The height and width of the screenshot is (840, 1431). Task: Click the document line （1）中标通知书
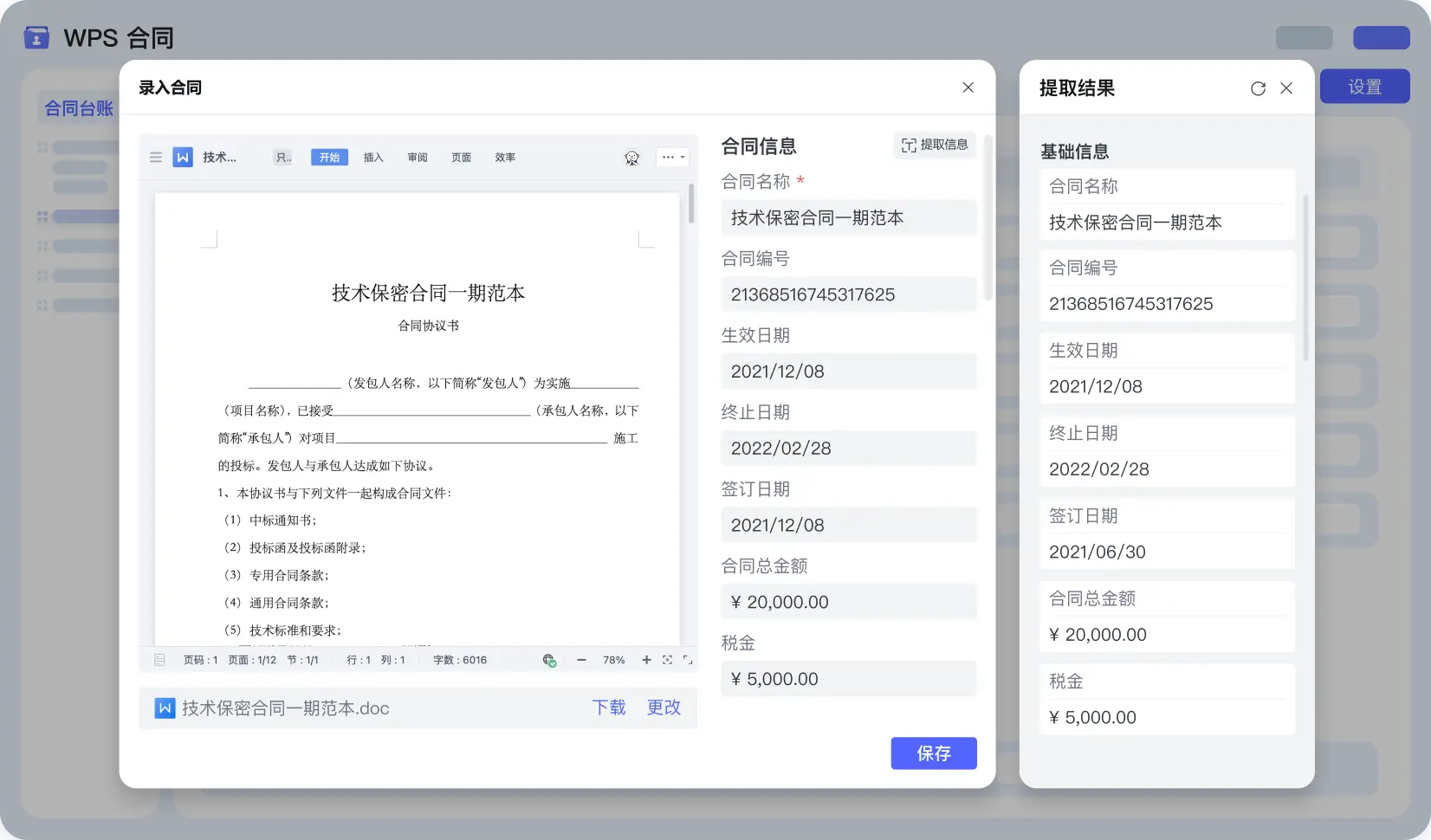coord(268,520)
